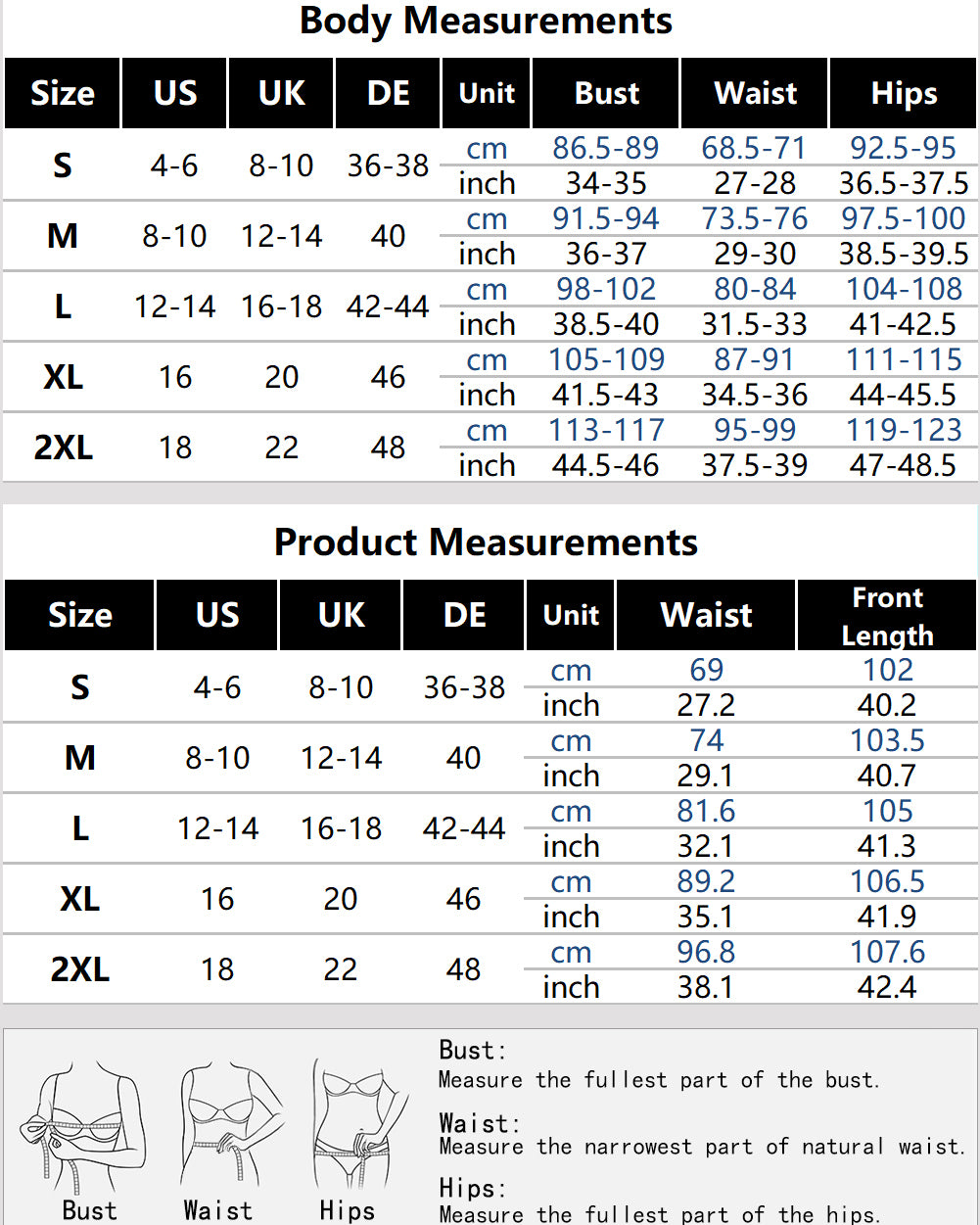The image size is (980, 1225).
Task: Click the DE header in Product Measurements
Action: point(464,615)
